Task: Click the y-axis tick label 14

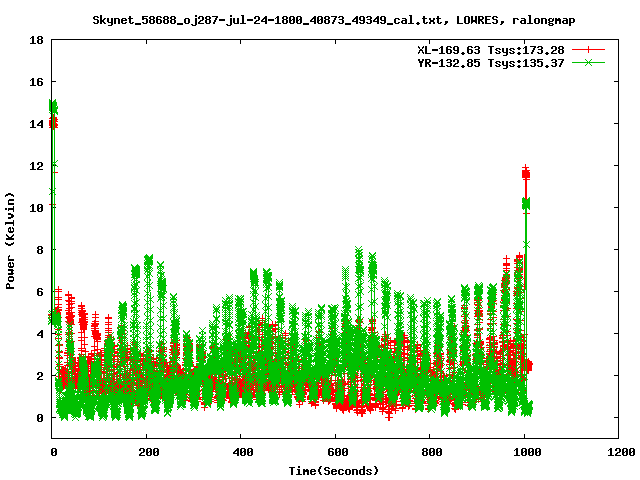Action: coord(36,124)
